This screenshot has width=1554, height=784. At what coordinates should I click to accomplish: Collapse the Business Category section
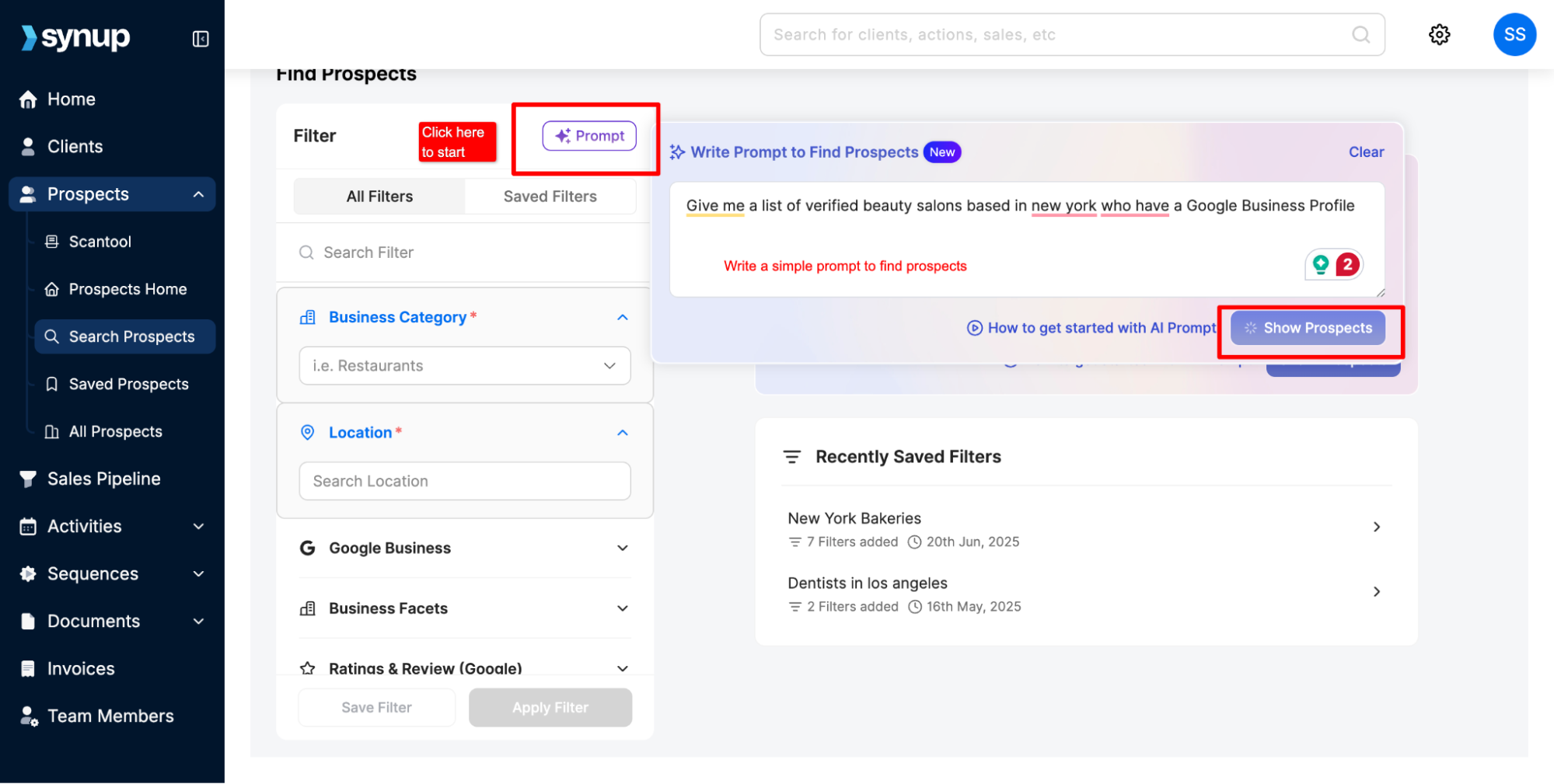pyautogui.click(x=623, y=317)
